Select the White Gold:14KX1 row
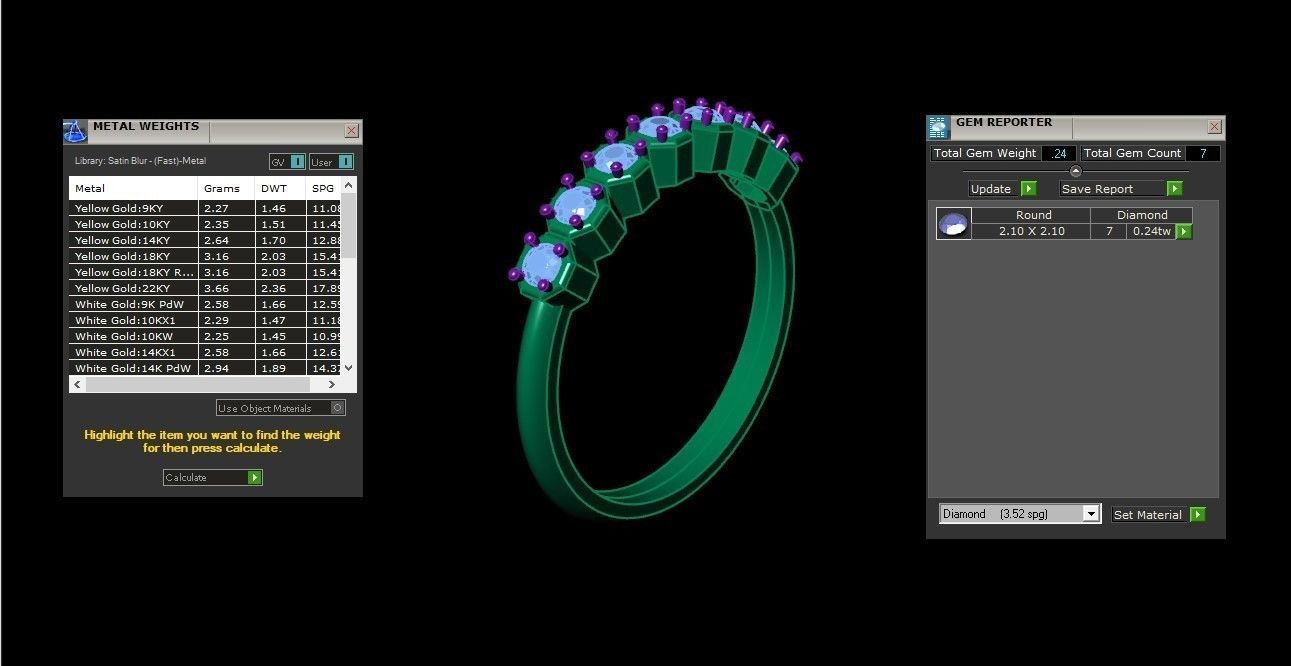The width and height of the screenshot is (1291, 666). click(205, 353)
